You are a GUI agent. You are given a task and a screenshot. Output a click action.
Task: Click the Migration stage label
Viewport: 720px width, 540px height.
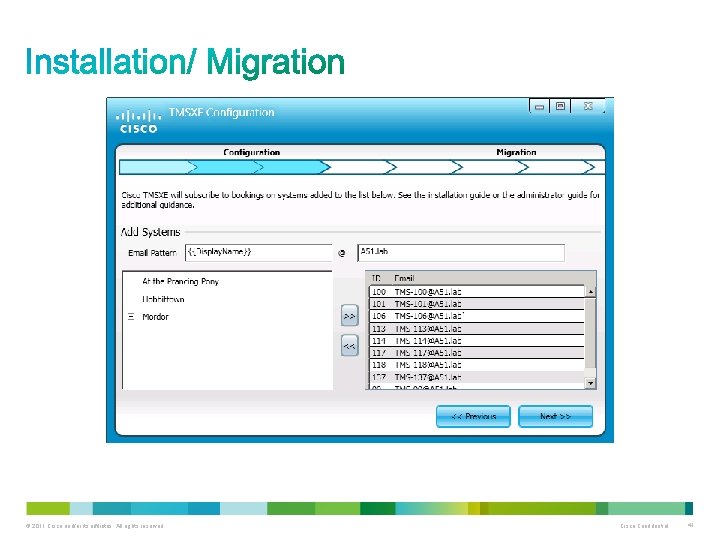(516, 152)
